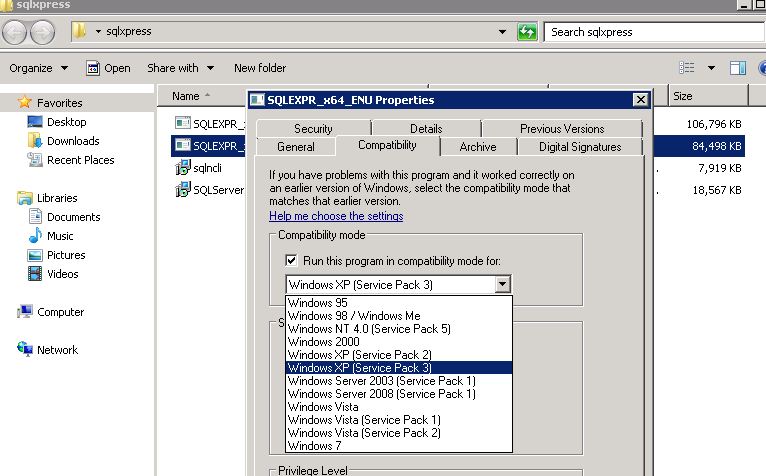Click the Music note icon
Viewport: 766px width, 476px height.
(35, 236)
